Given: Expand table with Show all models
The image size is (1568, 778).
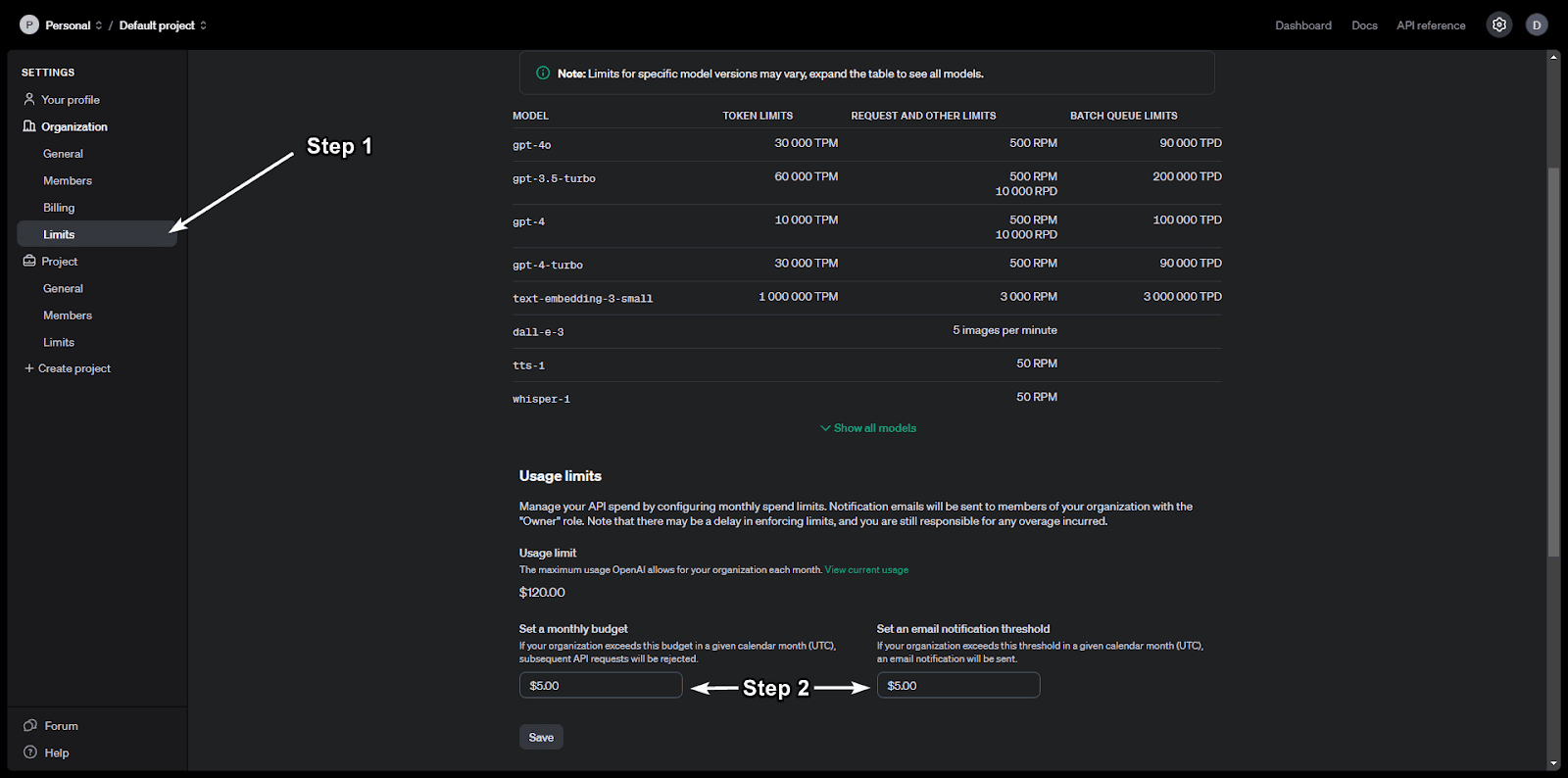Looking at the screenshot, I should [x=868, y=428].
